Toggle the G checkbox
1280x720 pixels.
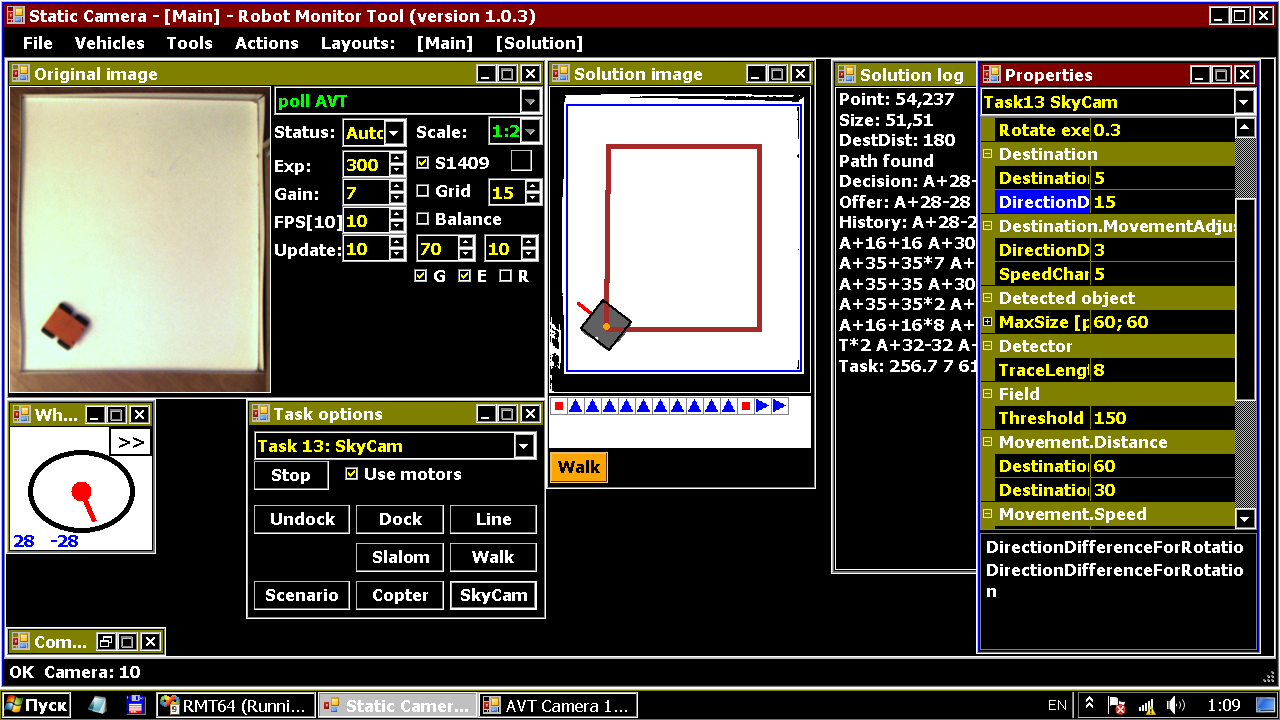pos(421,276)
